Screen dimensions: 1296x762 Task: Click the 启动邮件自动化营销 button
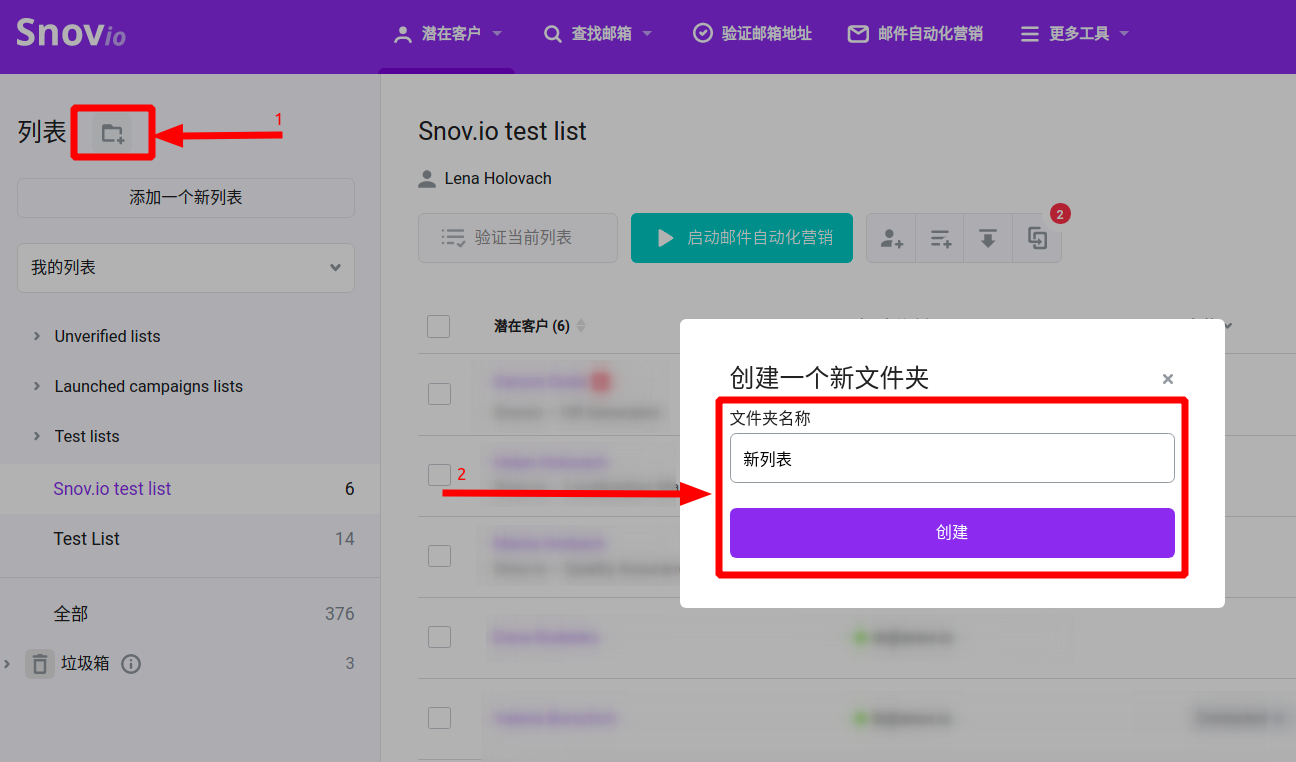point(742,238)
